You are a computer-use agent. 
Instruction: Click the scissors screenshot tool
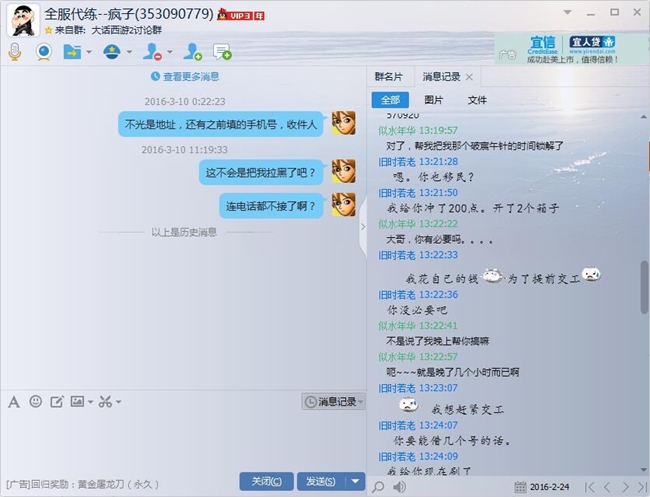pos(103,402)
